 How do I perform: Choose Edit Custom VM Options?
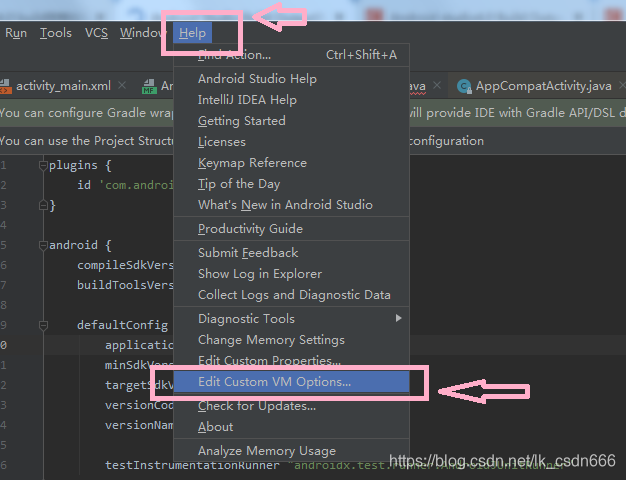tap(291, 382)
